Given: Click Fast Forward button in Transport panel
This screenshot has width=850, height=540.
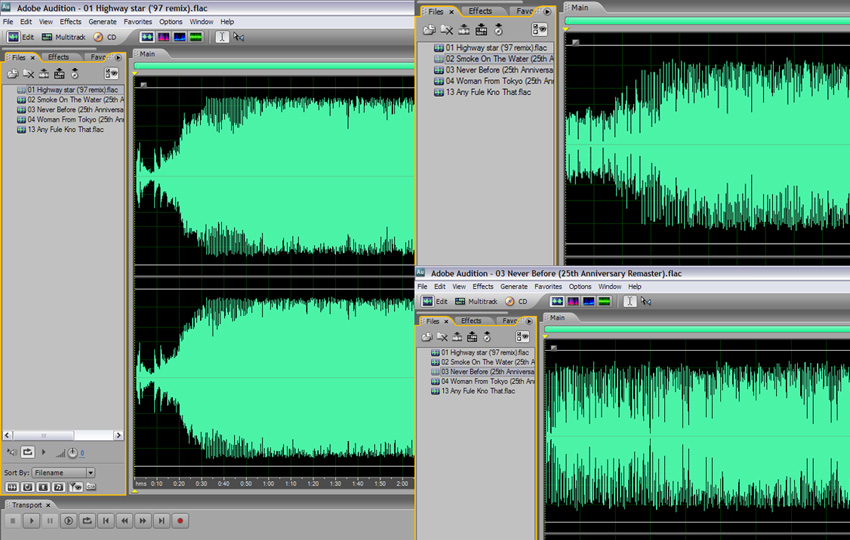Looking at the screenshot, I should point(143,521).
